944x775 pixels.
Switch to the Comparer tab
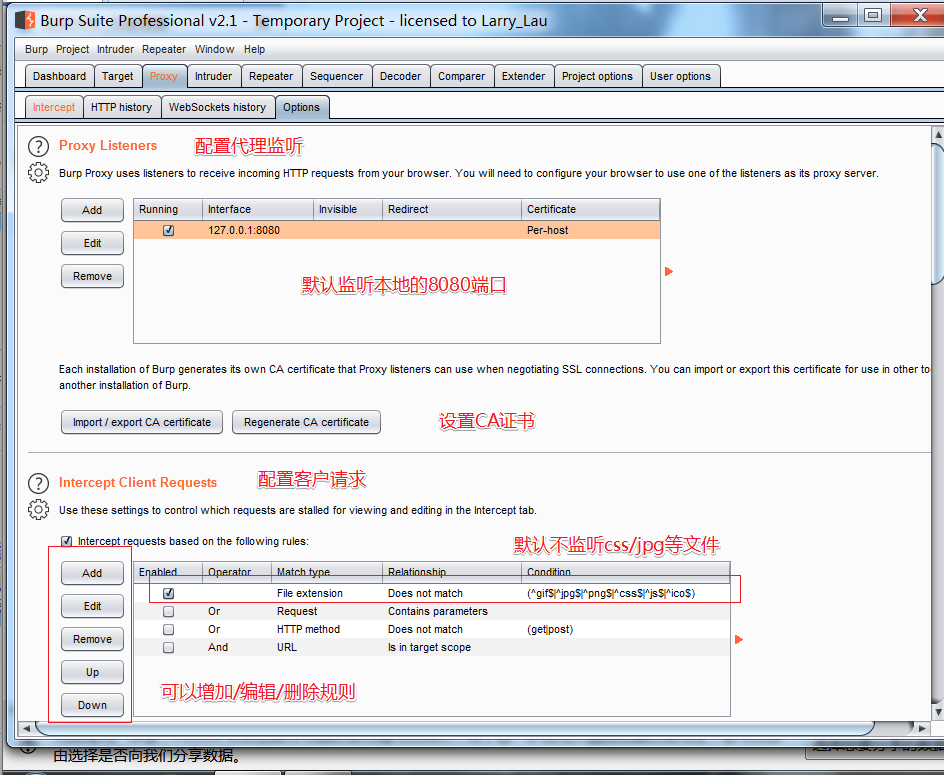(462, 76)
